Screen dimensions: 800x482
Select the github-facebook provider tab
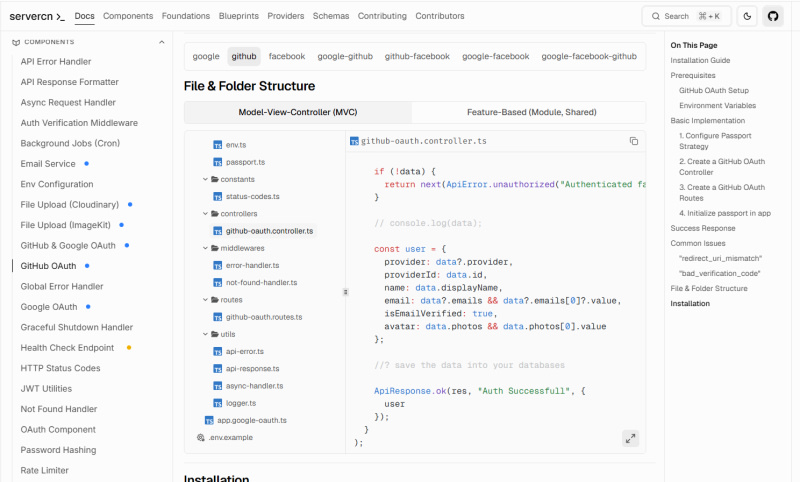(x=417, y=56)
